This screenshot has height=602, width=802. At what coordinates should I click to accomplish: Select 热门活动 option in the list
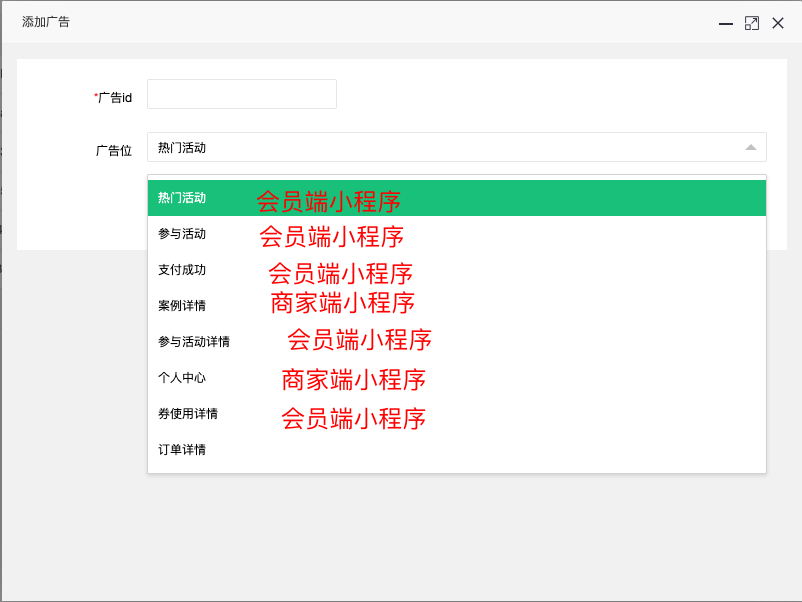pyautogui.click(x=457, y=198)
